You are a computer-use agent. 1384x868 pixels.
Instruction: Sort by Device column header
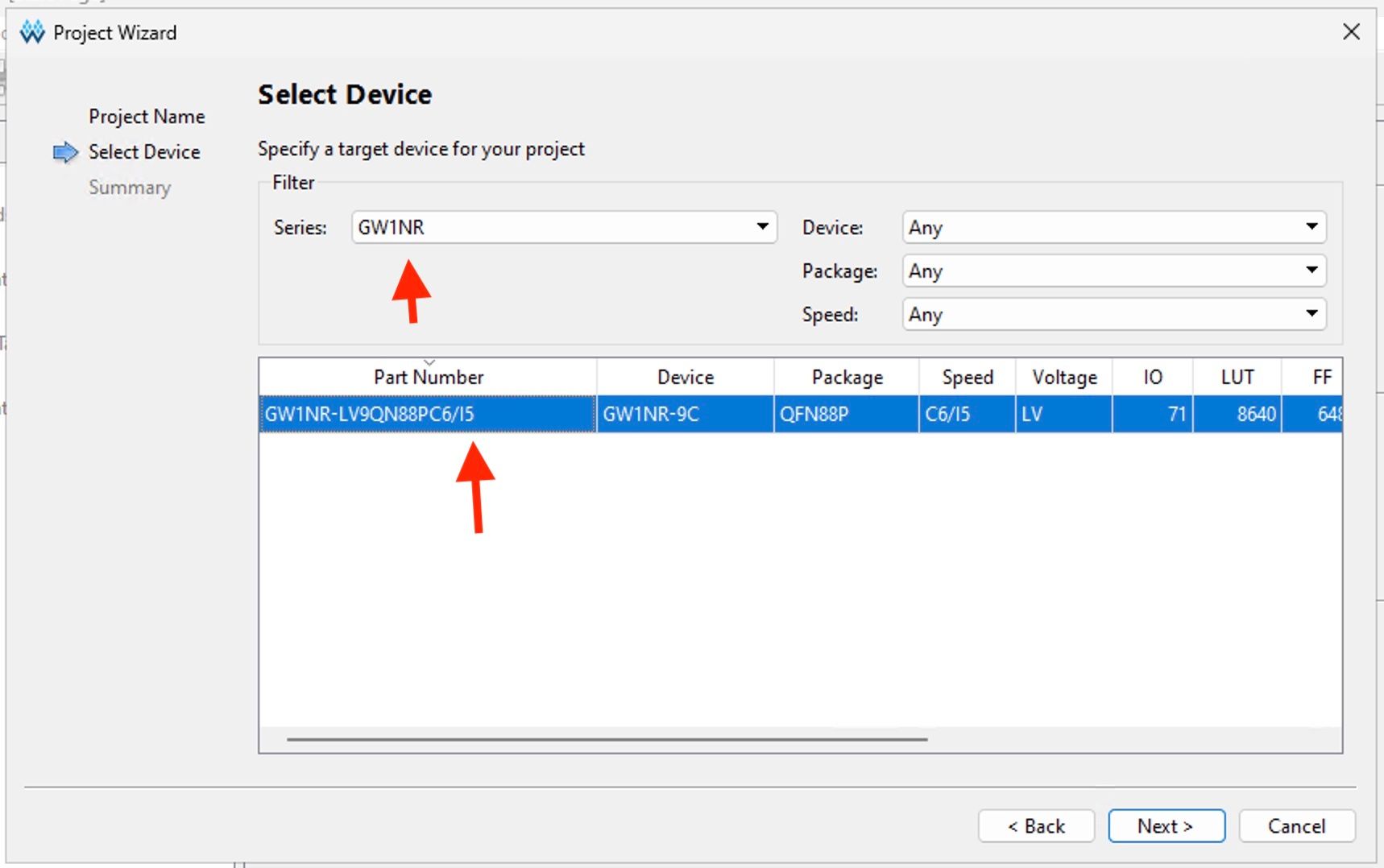click(686, 377)
